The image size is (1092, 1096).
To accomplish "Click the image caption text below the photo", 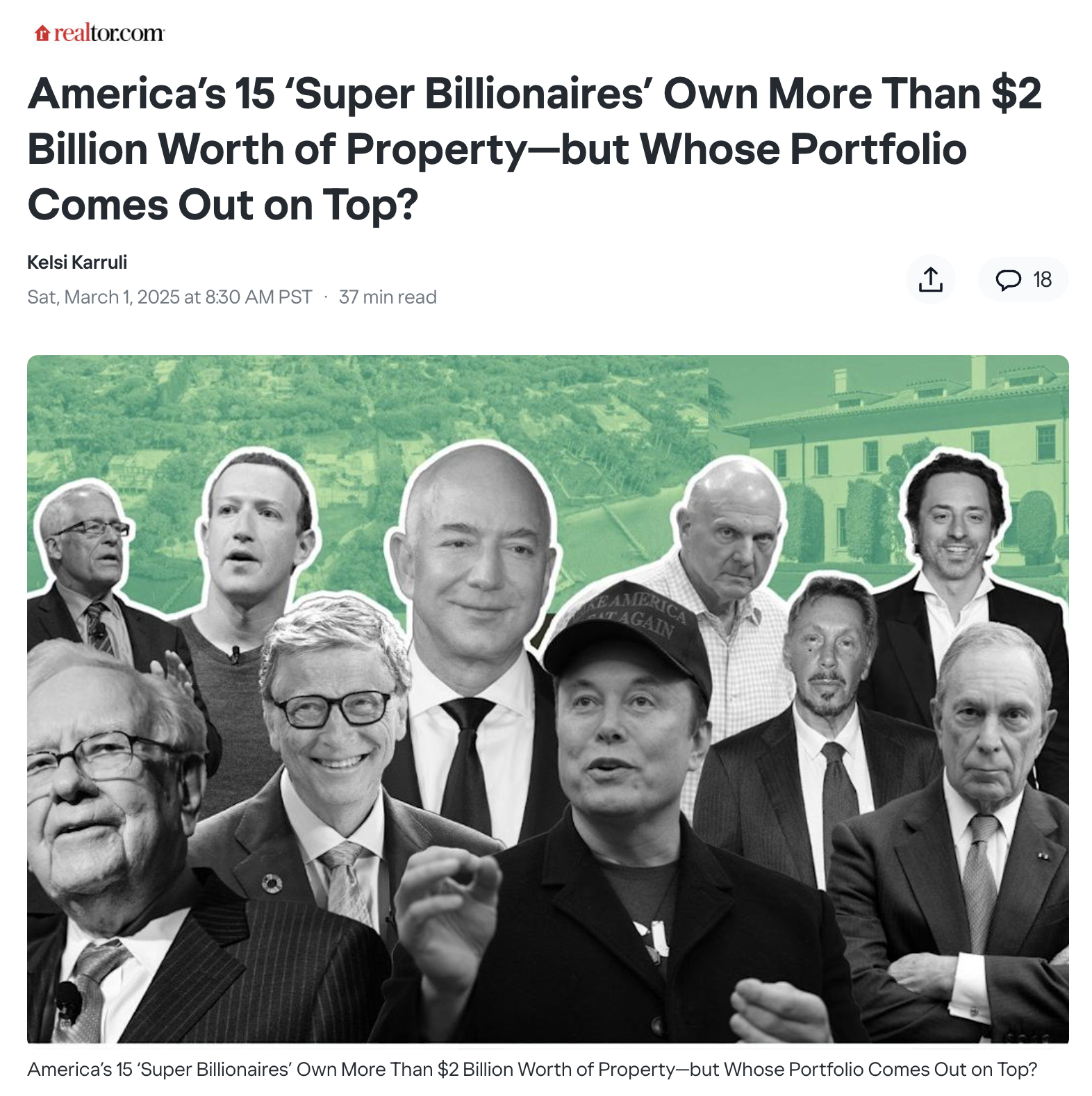I will [532, 1069].
